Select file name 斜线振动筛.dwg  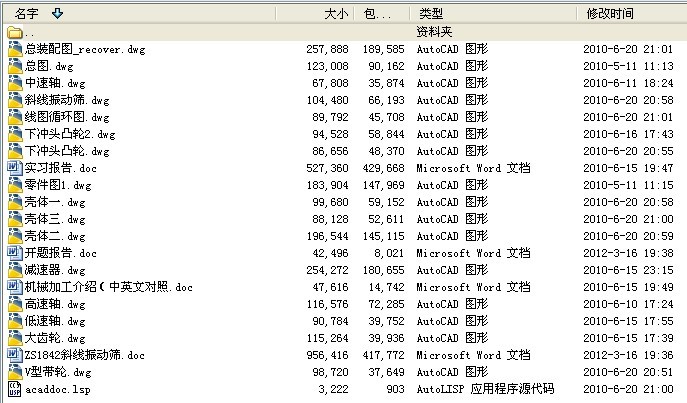point(67,100)
